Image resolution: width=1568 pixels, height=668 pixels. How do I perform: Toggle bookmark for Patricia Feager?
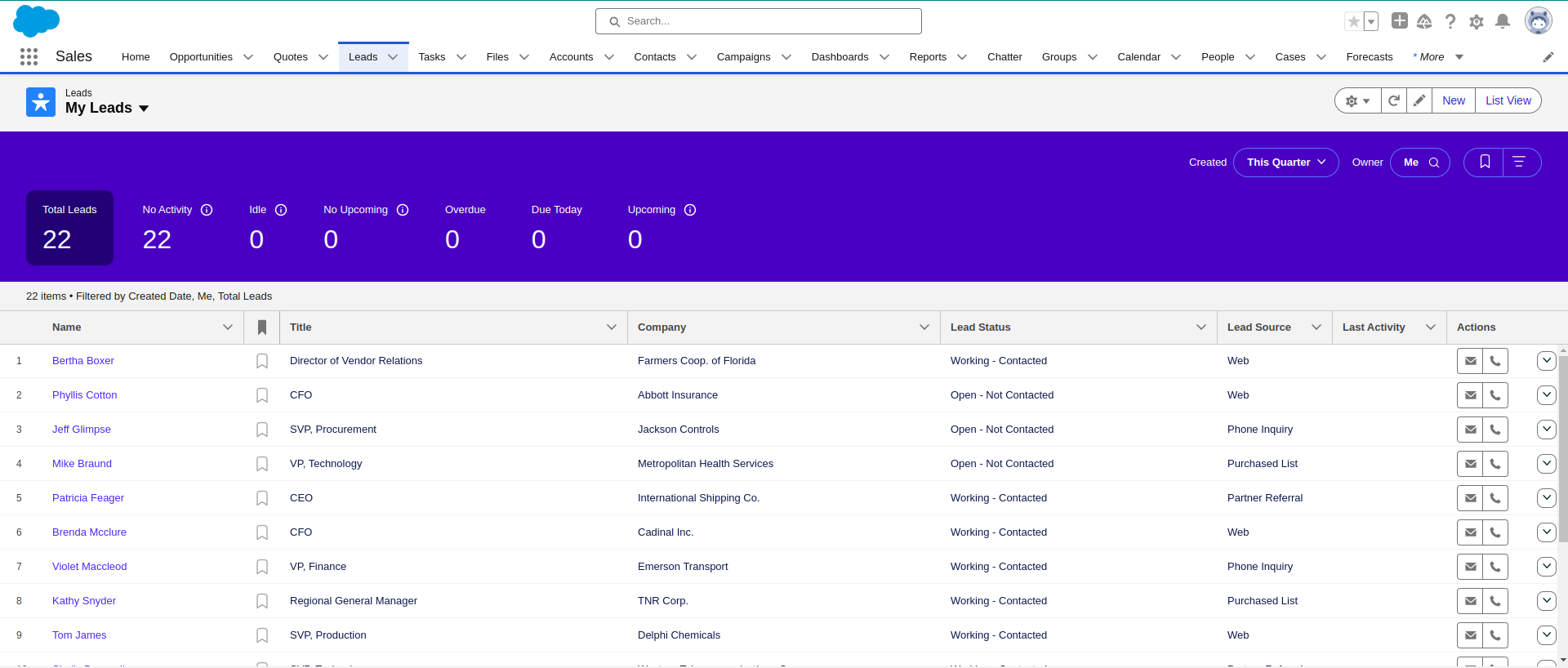262,498
